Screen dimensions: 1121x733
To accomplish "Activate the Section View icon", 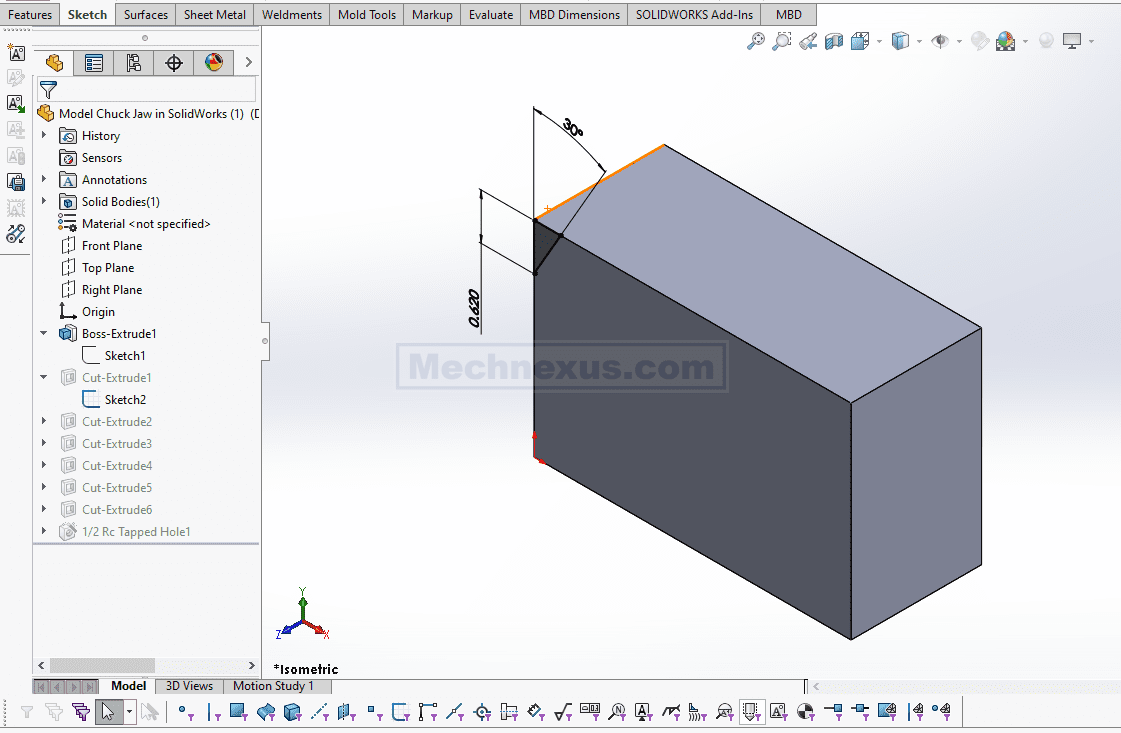I will (834, 41).
